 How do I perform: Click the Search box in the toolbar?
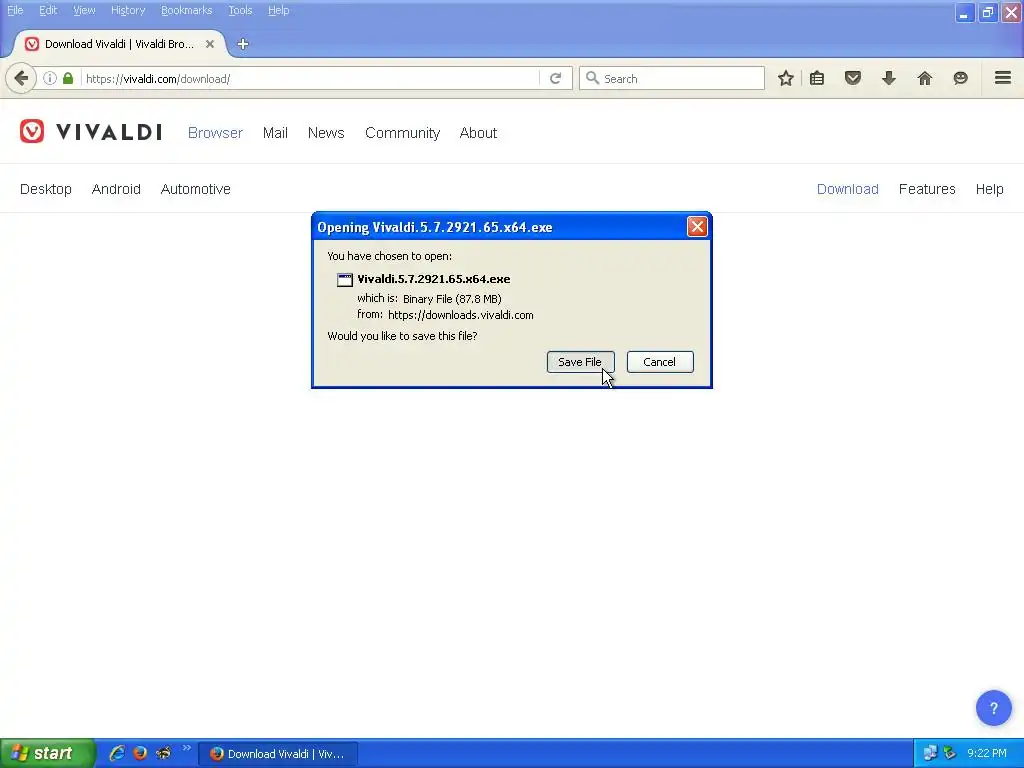click(671, 78)
